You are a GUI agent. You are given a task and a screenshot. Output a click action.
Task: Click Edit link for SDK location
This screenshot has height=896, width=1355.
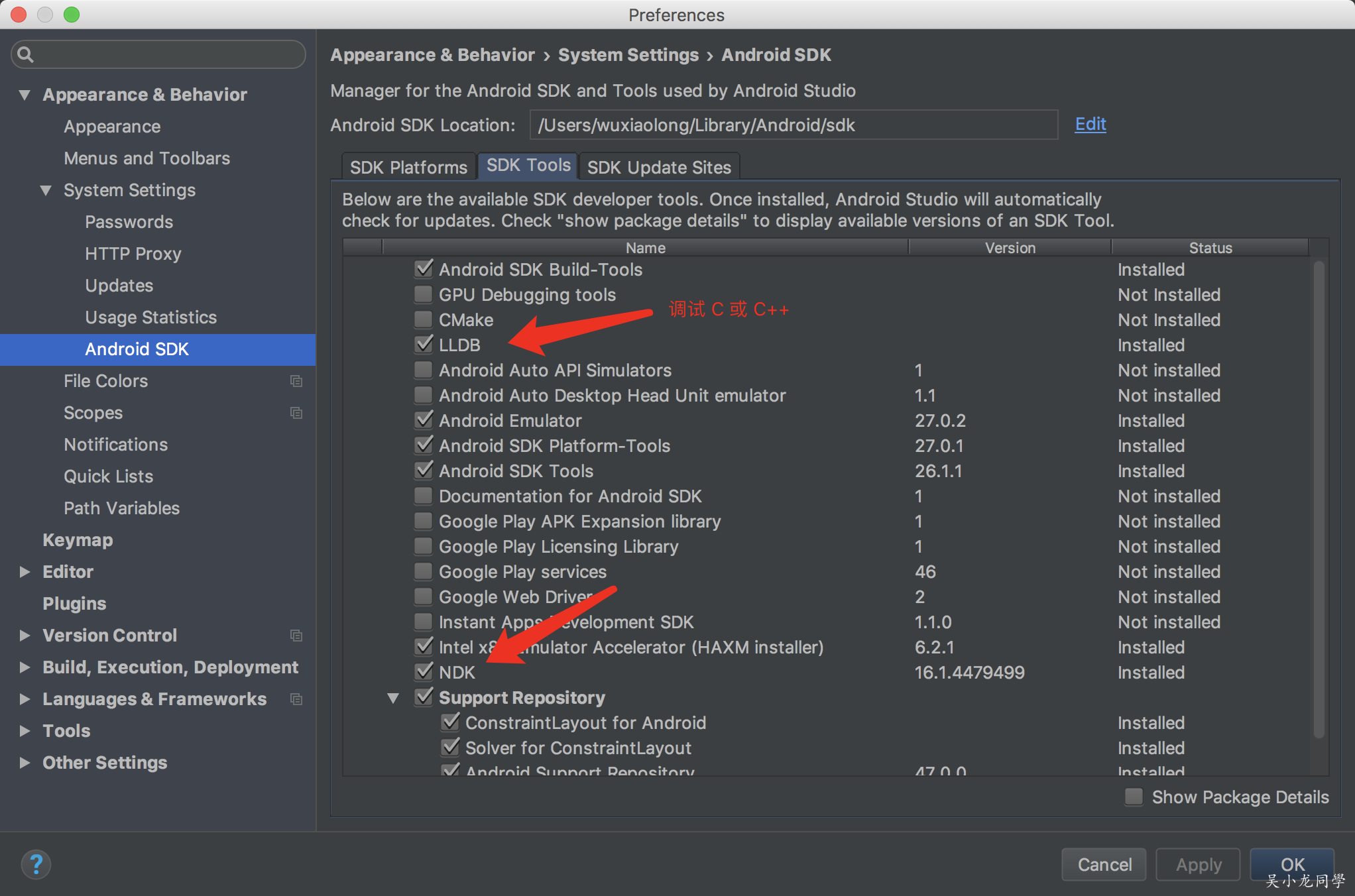1090,124
